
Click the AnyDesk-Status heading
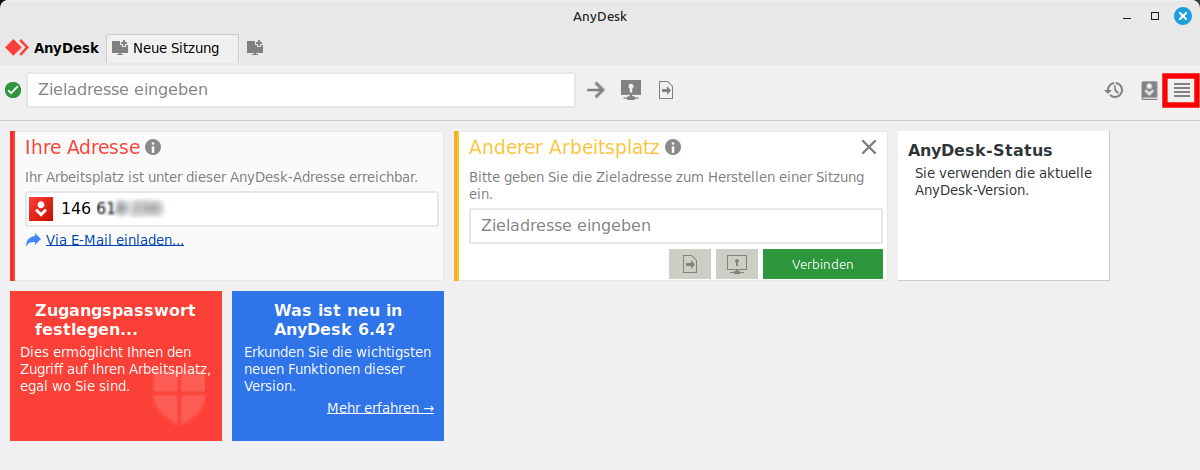(980, 151)
